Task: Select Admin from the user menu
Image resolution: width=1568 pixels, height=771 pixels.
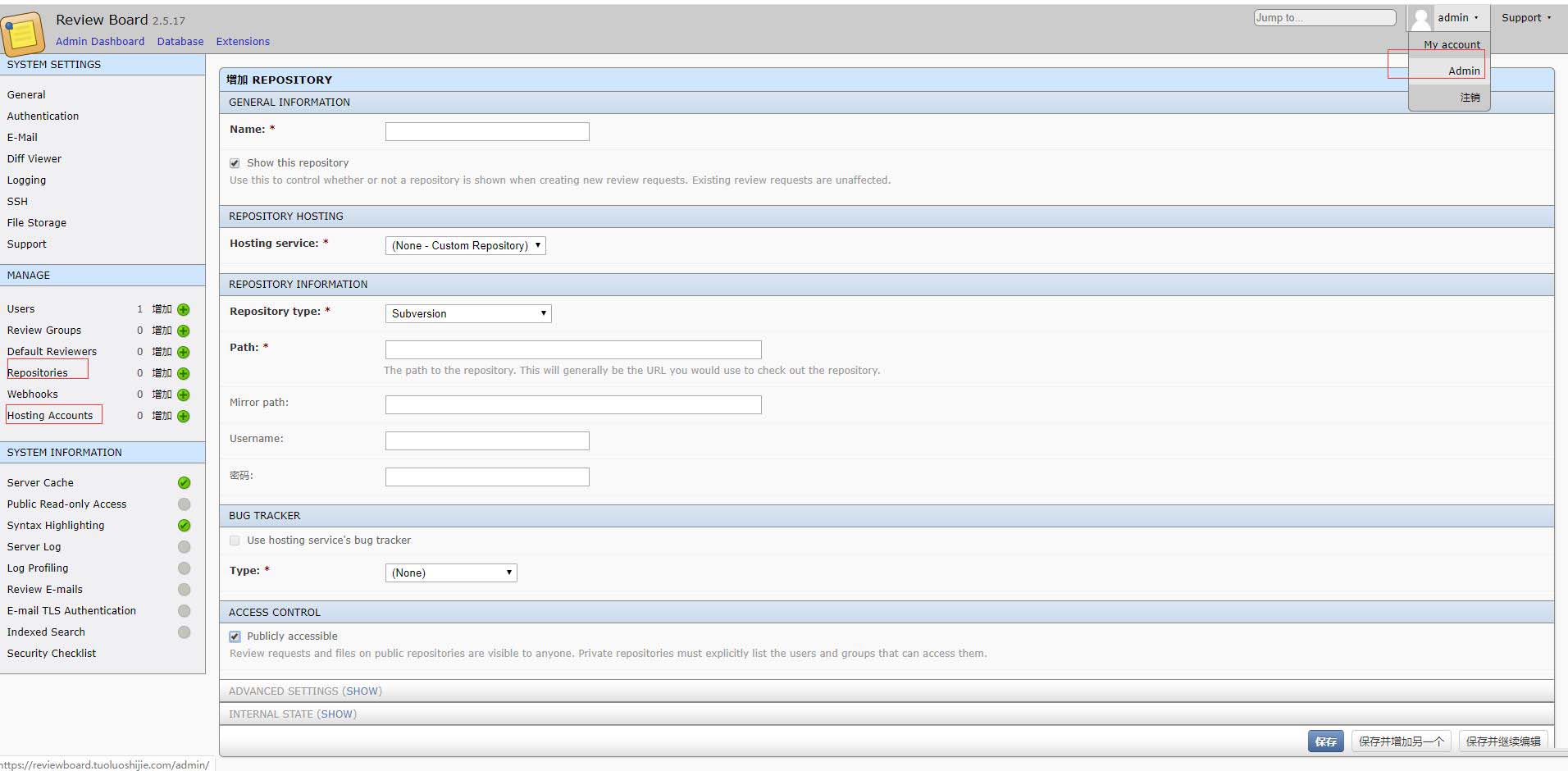Action: pos(1464,71)
